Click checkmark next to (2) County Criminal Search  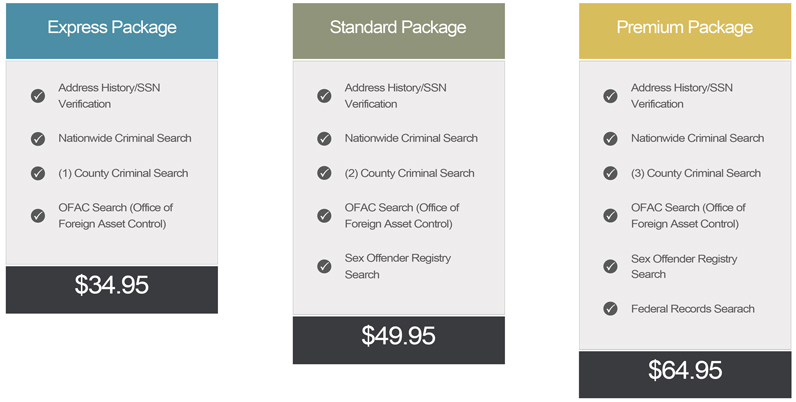pyautogui.click(x=324, y=173)
